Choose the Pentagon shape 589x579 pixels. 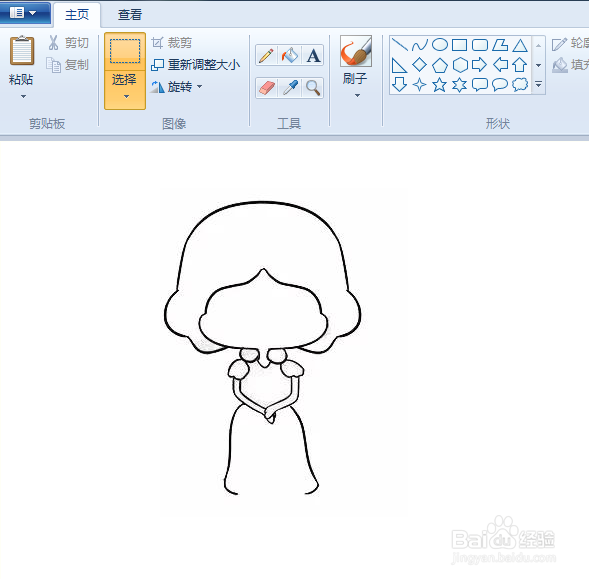[439, 65]
